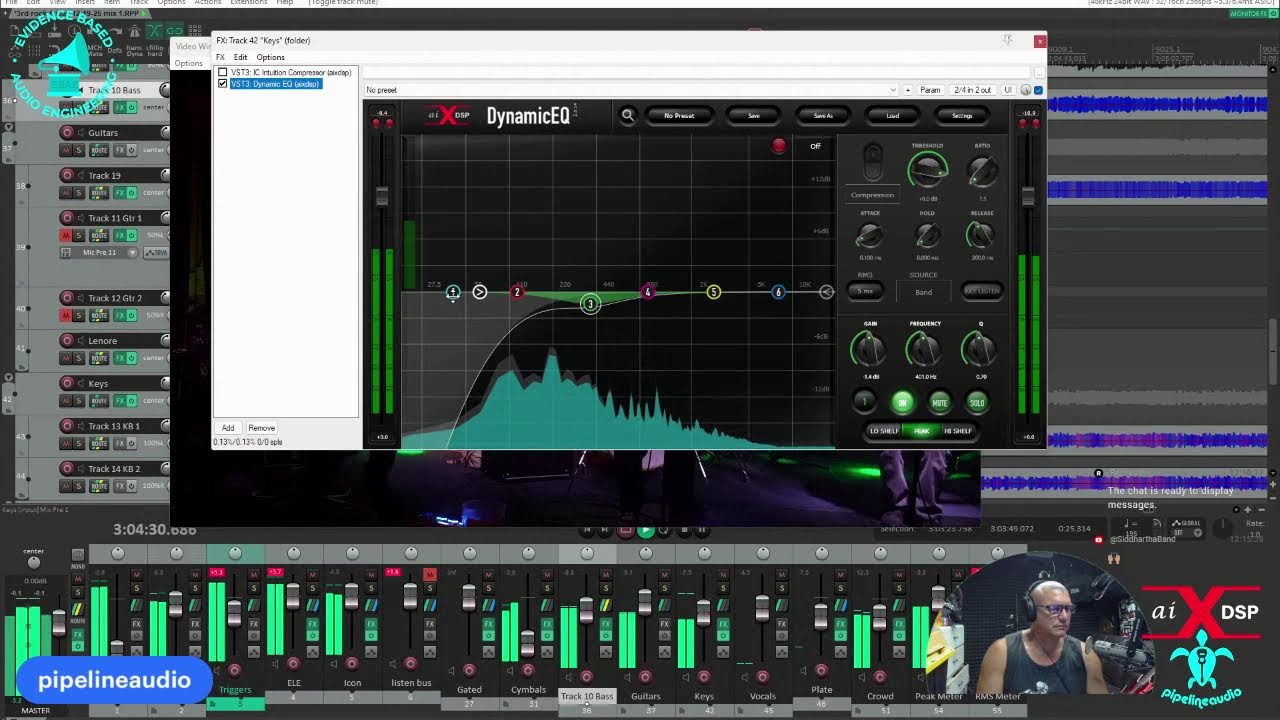Select HI SHELF filter type

tap(957, 431)
